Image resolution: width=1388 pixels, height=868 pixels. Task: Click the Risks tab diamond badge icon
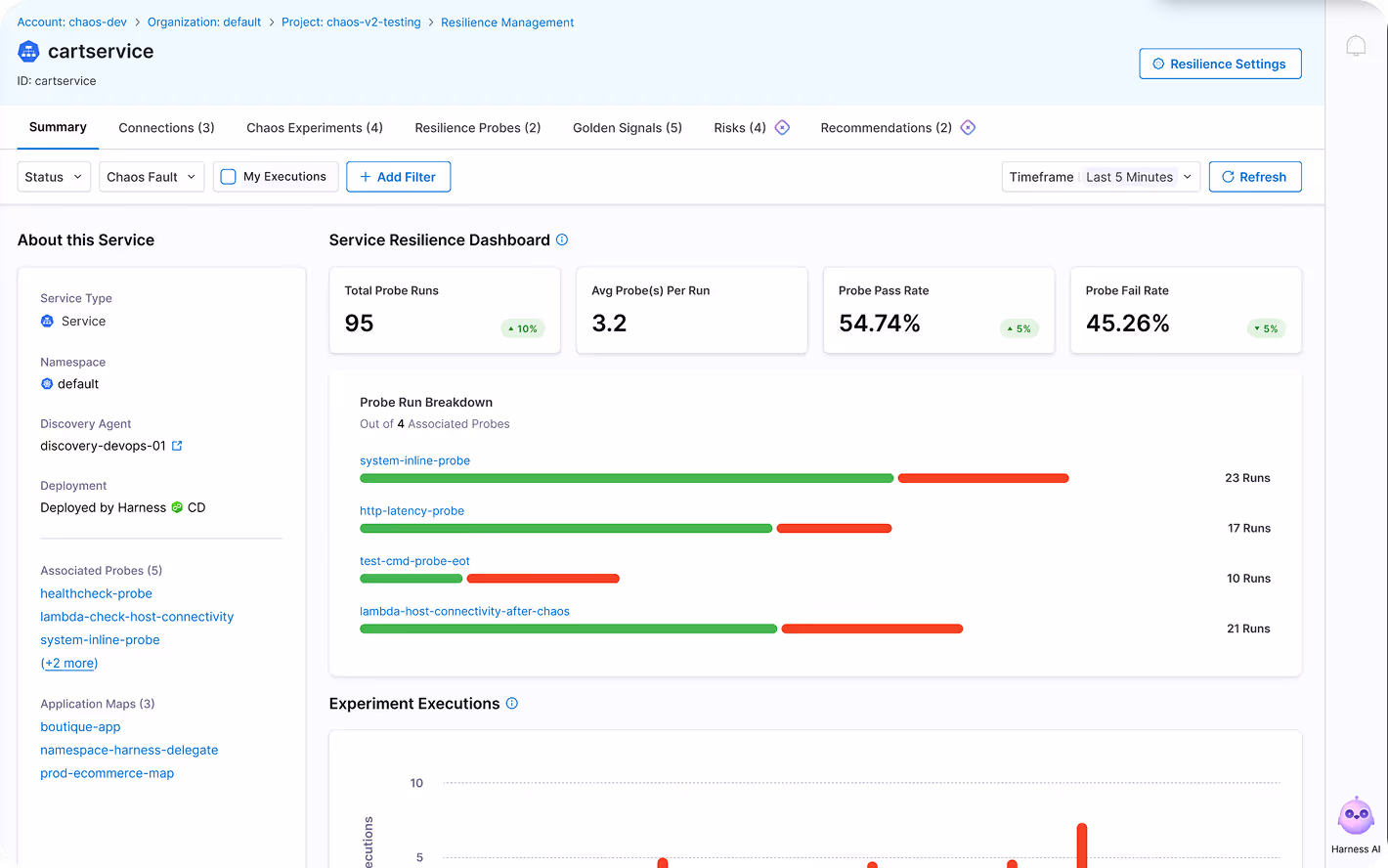point(782,128)
